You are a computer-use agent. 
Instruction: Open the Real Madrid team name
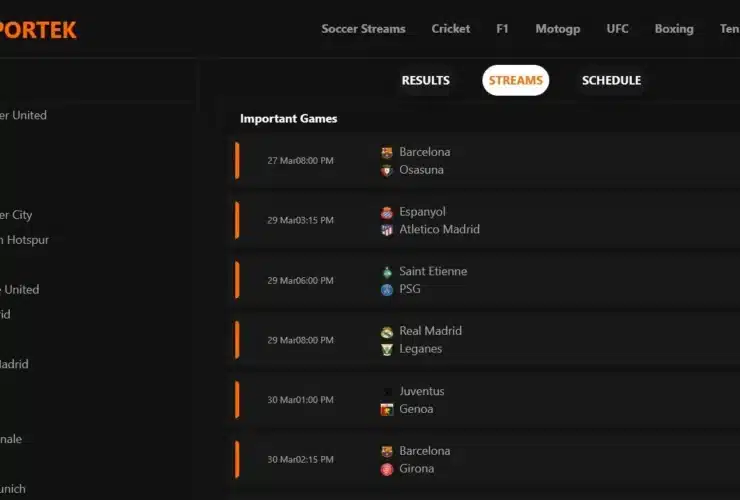coord(430,331)
